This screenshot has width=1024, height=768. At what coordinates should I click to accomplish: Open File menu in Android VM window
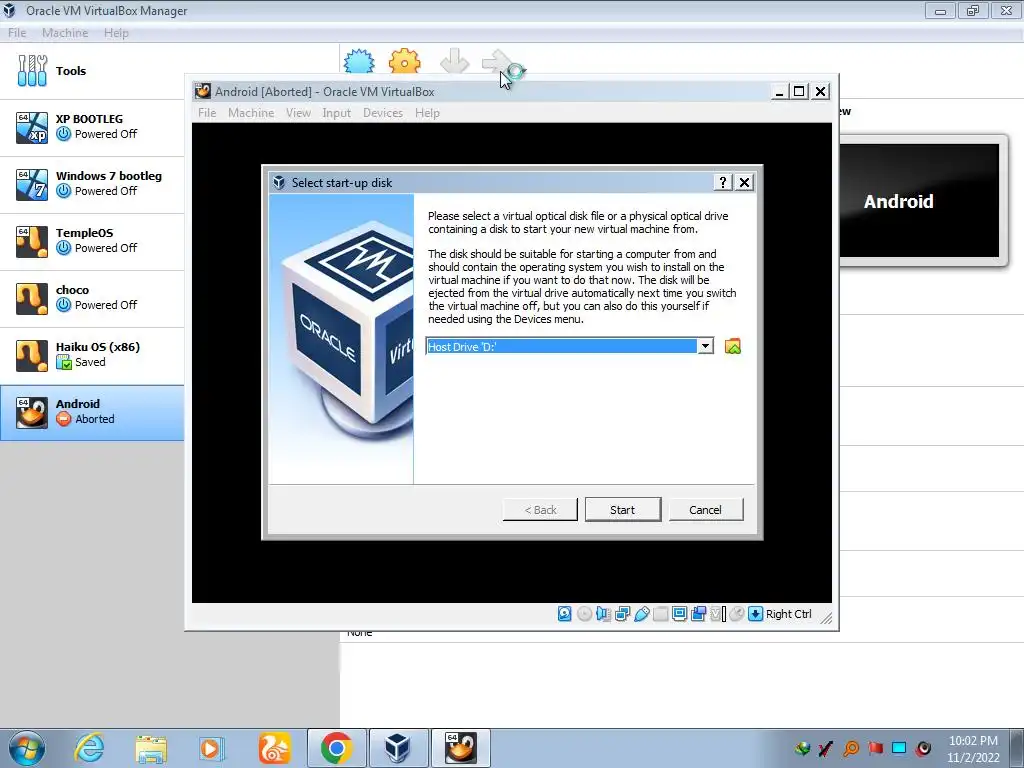207,112
